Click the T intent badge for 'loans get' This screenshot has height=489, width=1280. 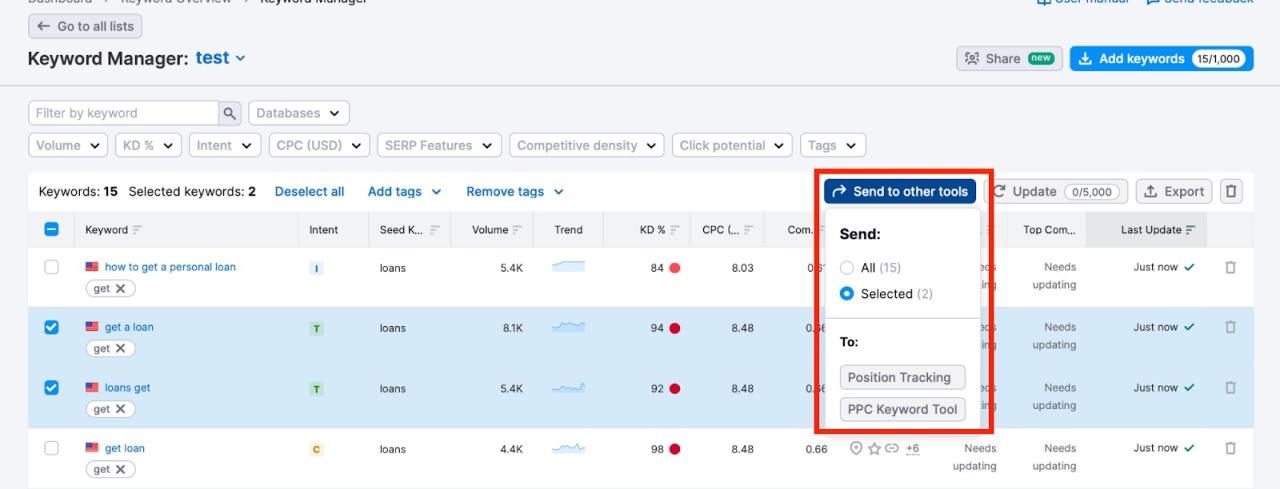click(x=316, y=389)
